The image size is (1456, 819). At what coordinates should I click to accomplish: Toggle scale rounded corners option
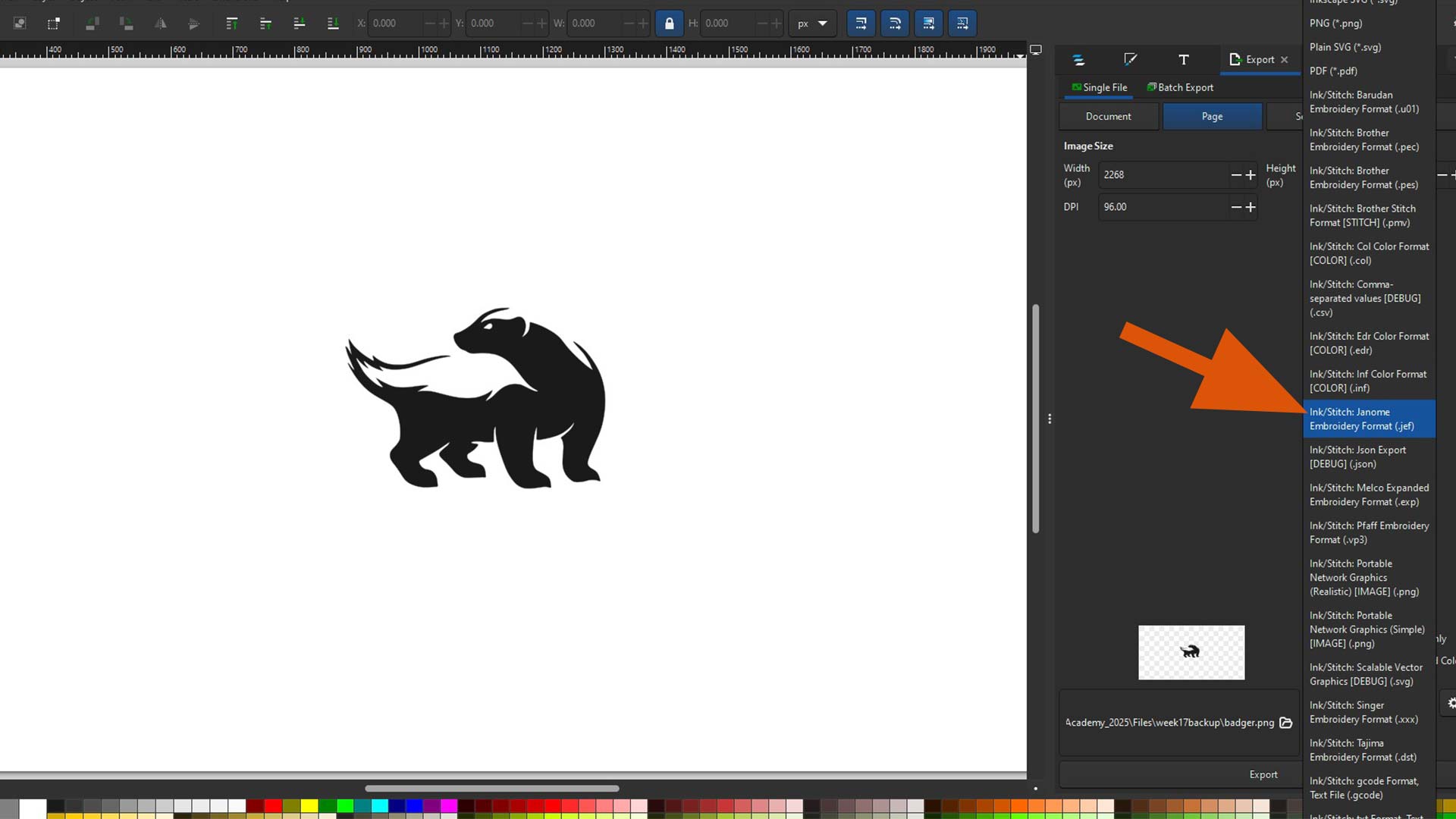tap(895, 24)
